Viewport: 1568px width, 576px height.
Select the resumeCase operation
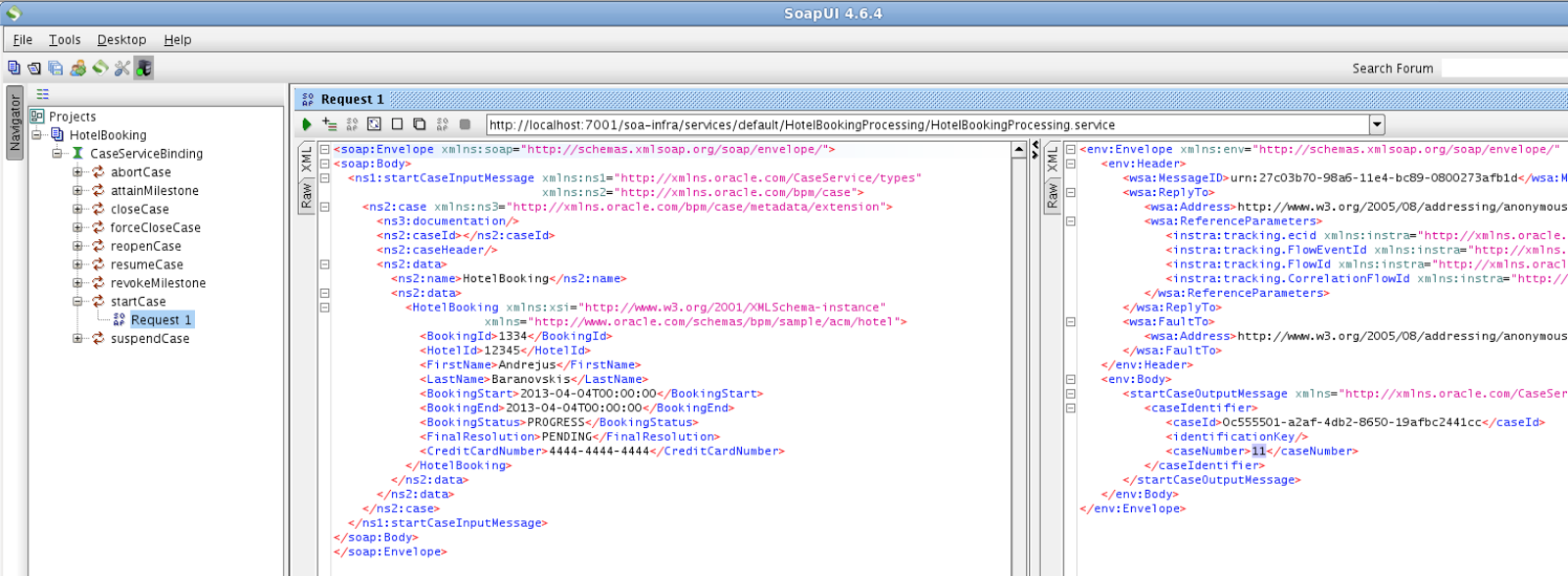click(x=146, y=264)
